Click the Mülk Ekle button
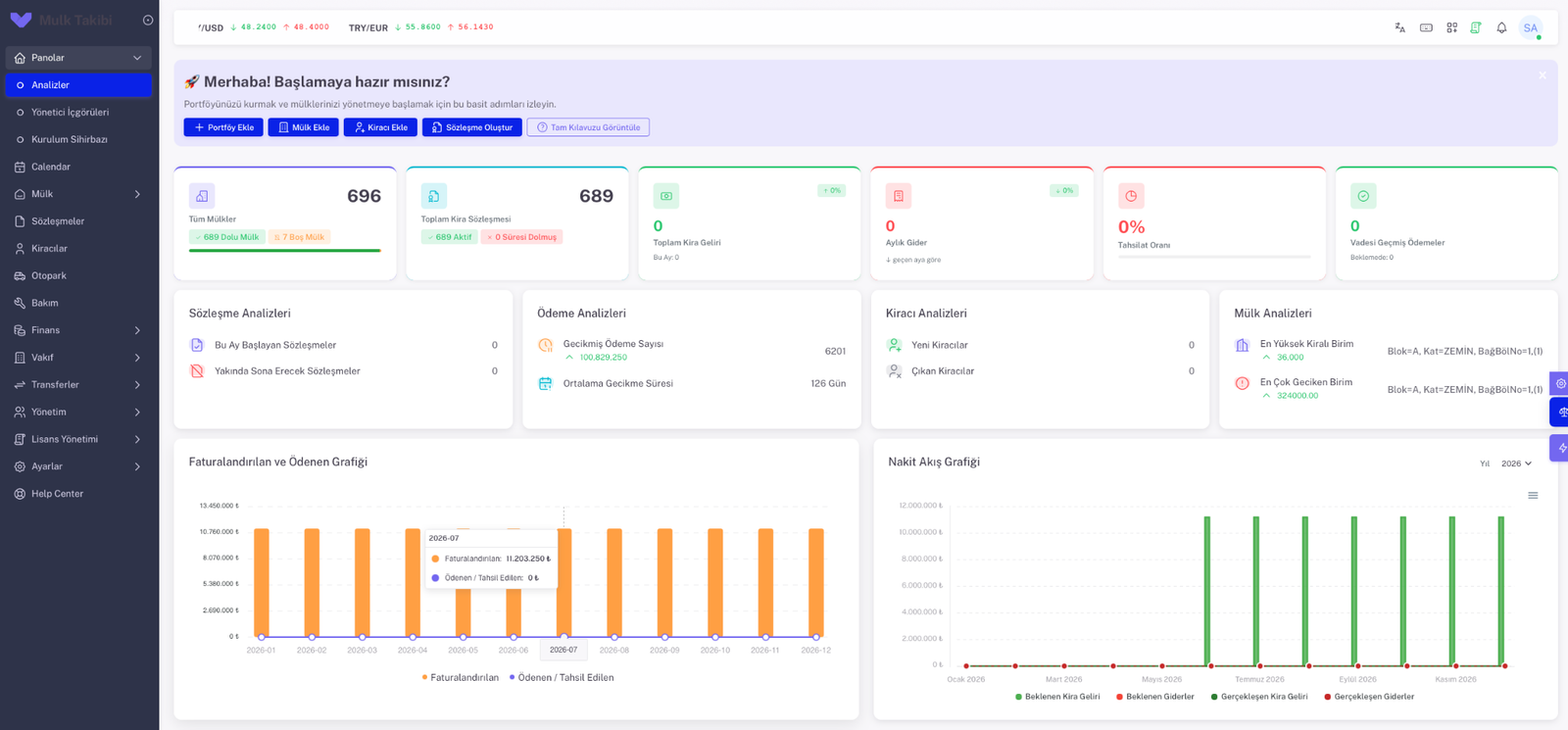This screenshot has height=730, width=1568. coord(304,127)
